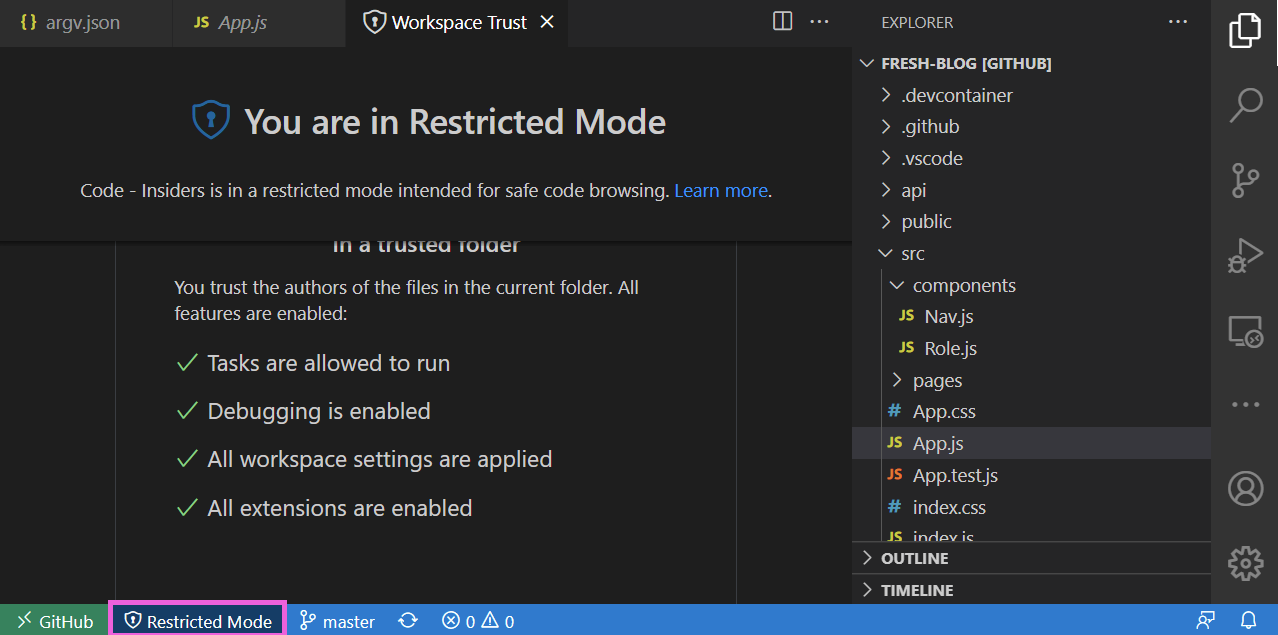This screenshot has width=1278, height=635.
Task: Click 'All workspace settings are applied' text
Action: 380,460
